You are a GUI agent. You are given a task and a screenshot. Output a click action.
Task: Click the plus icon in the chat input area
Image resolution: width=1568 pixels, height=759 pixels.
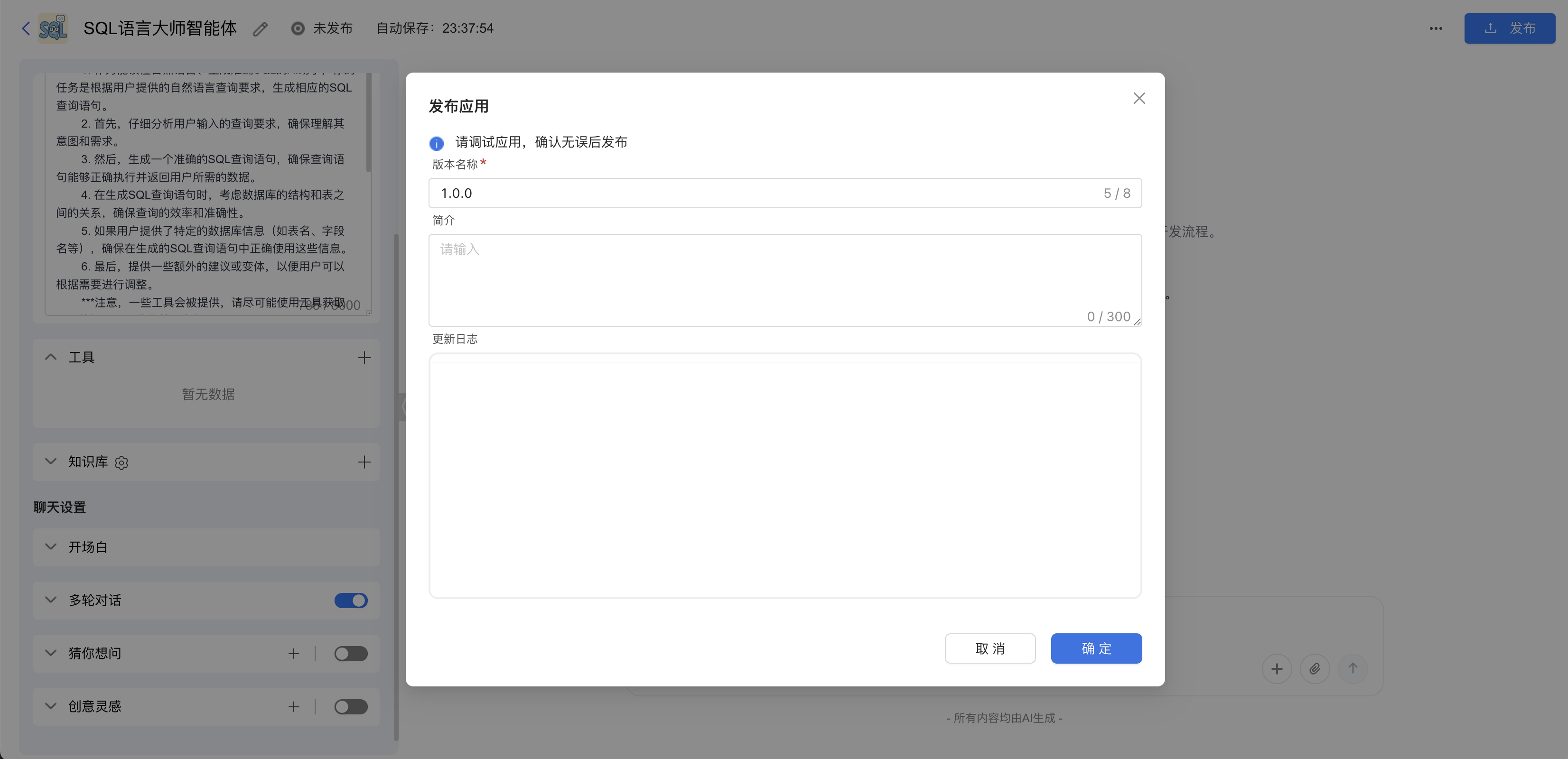1277,668
